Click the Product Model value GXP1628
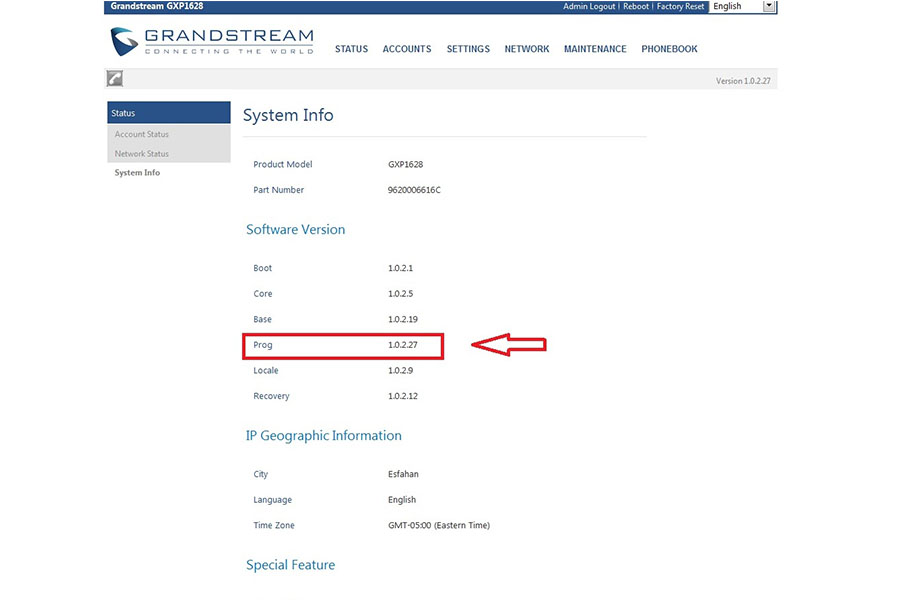 click(x=405, y=164)
